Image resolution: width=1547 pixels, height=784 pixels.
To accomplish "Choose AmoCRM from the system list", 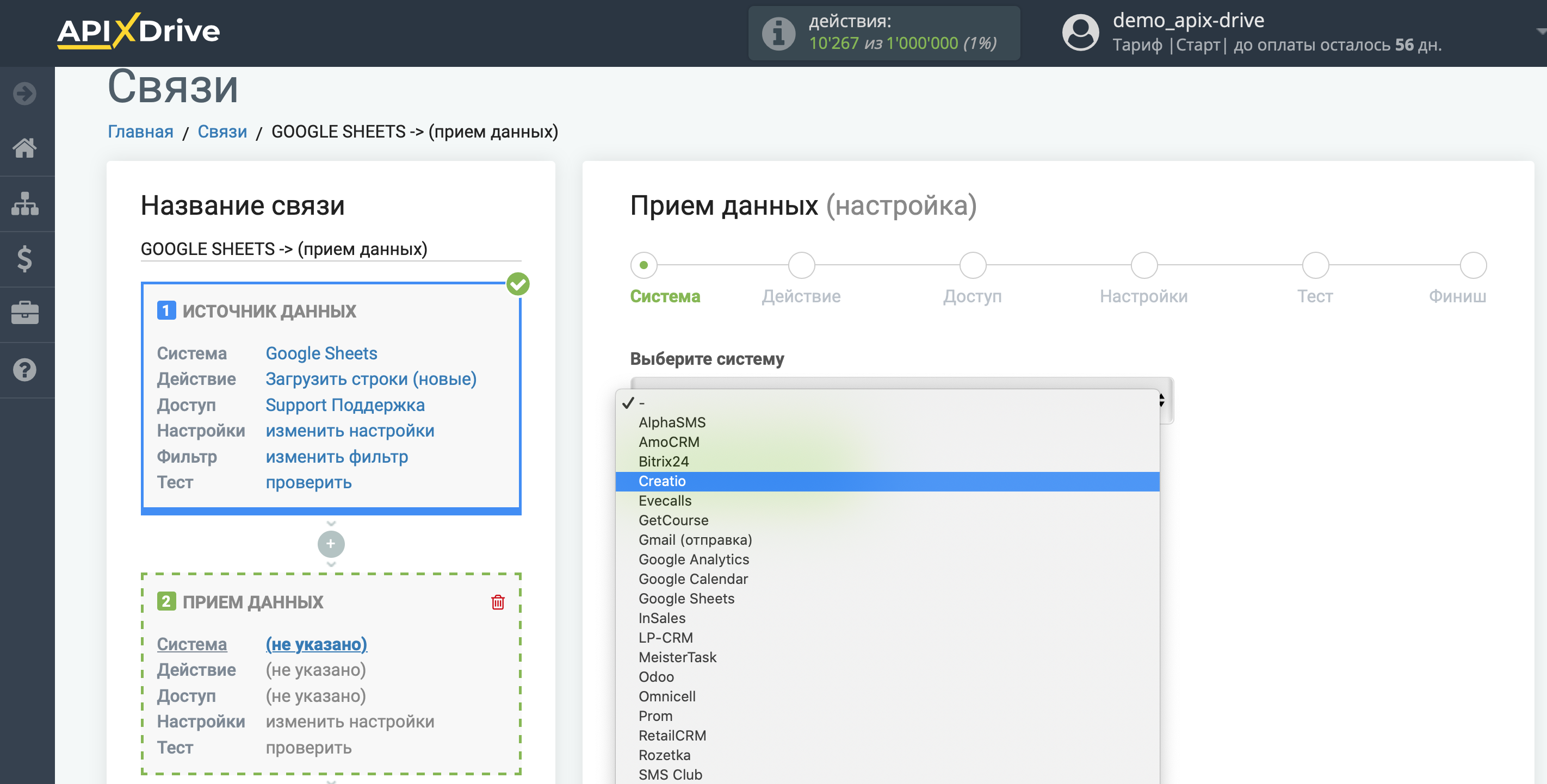I will (887, 443).
